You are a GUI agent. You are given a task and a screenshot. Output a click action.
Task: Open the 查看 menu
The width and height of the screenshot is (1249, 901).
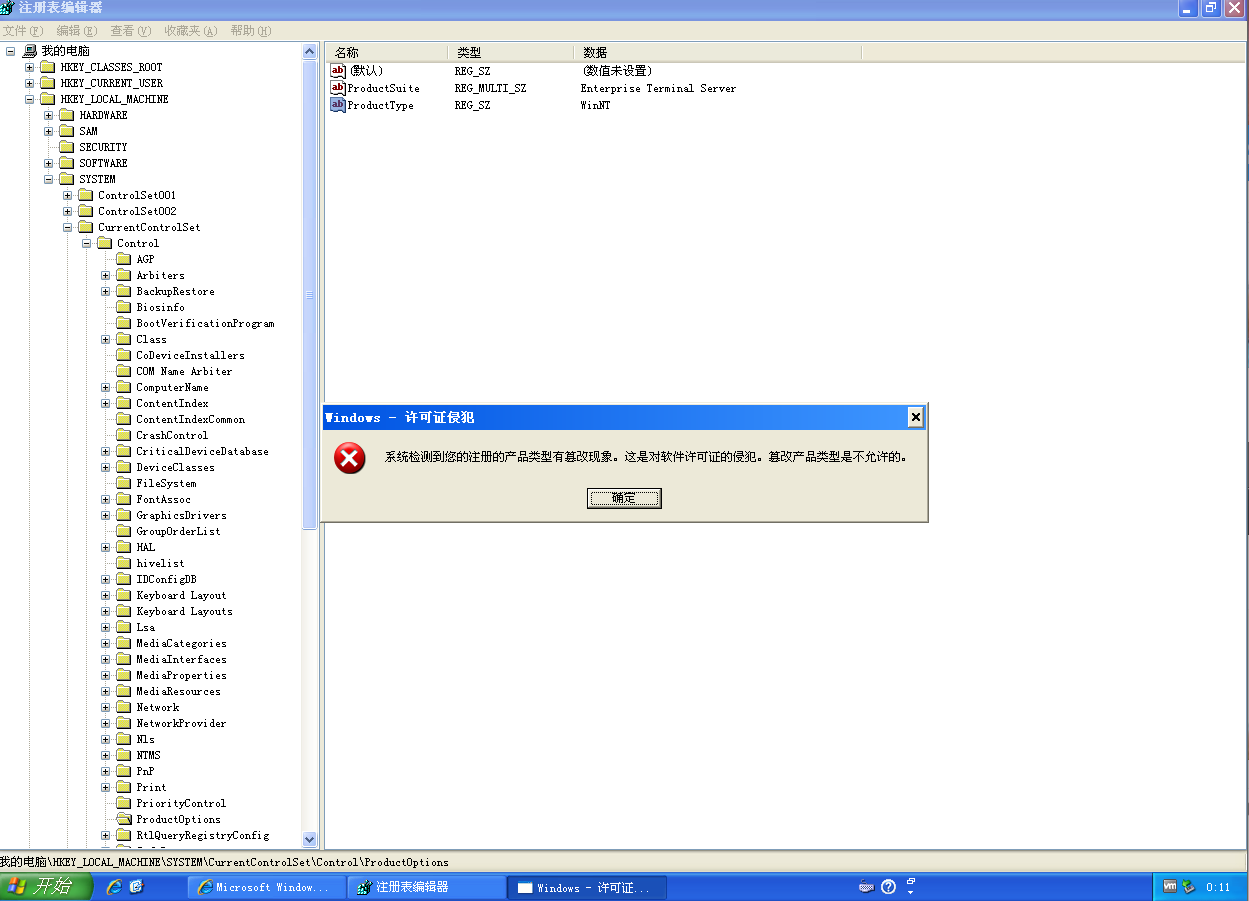pyautogui.click(x=130, y=30)
